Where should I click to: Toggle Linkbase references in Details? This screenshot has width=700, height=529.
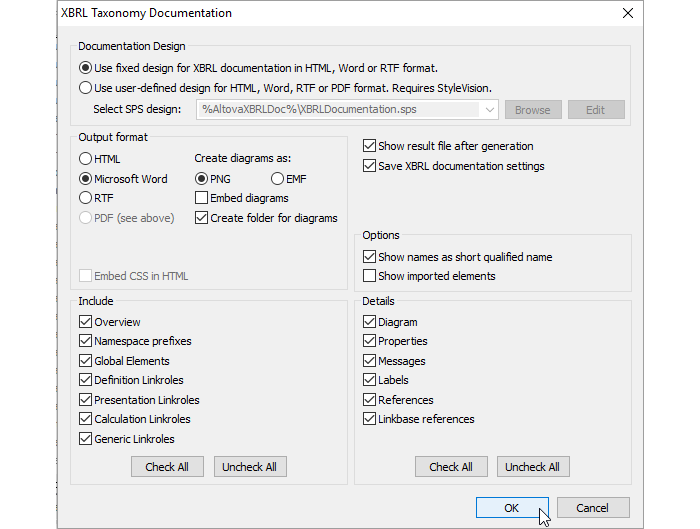370,419
